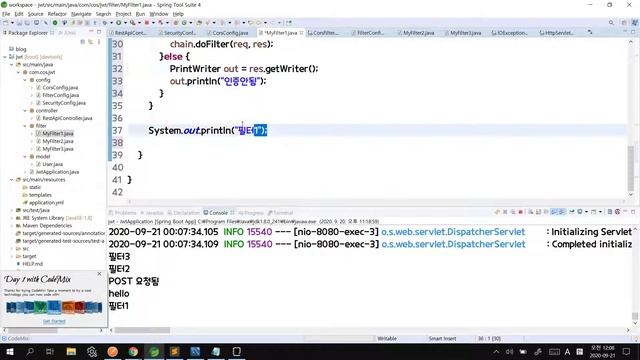Image resolution: width=640 pixels, height=360 pixels.
Task: Click the CodeMix status bar item
Action: [15, 338]
